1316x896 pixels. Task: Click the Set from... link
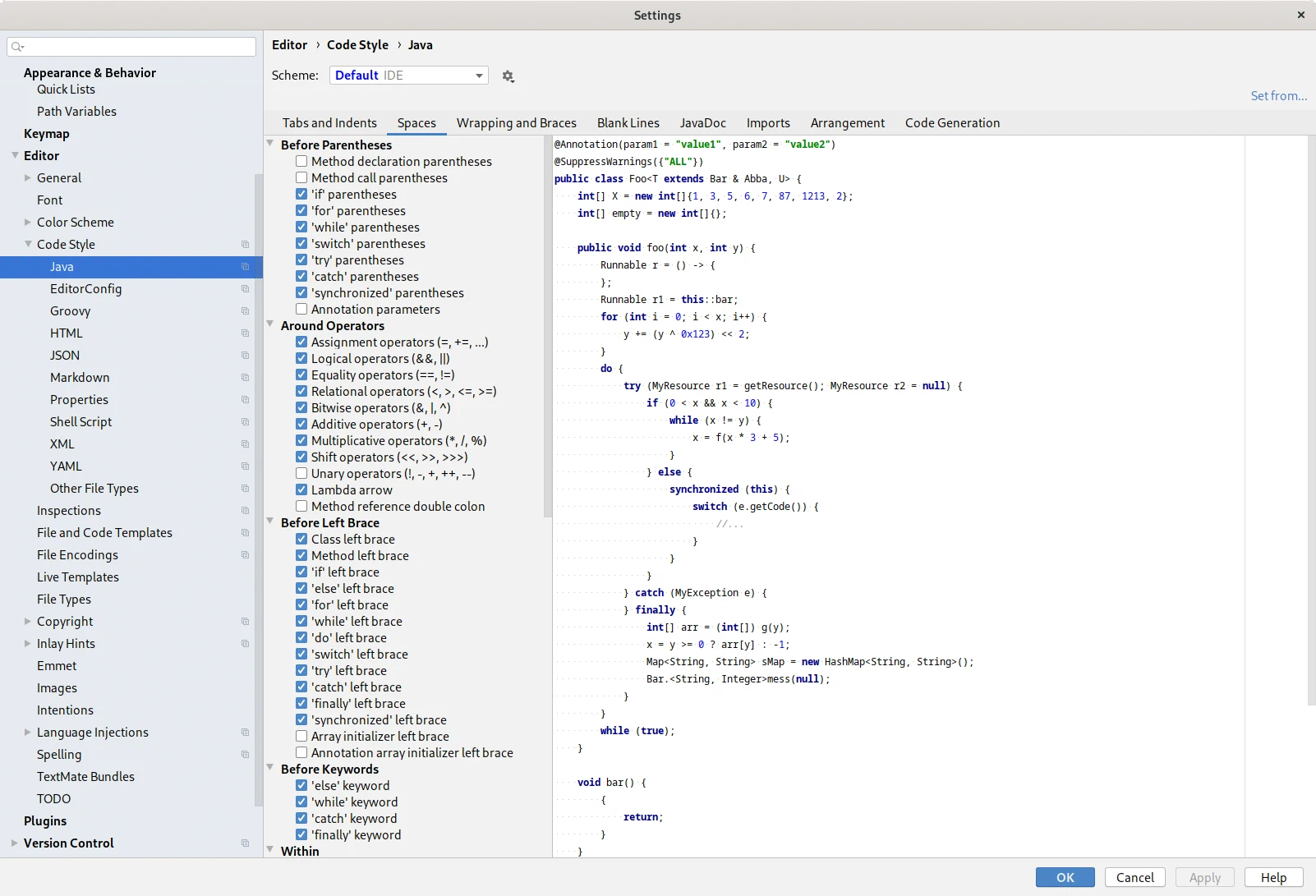pos(1278,96)
